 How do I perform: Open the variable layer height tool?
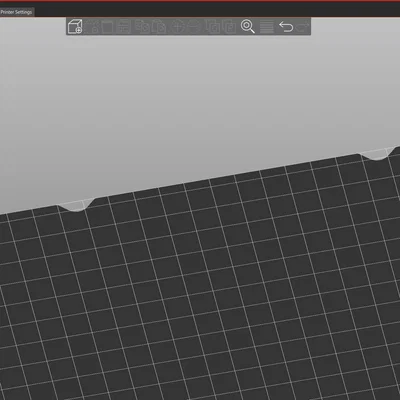267,26
